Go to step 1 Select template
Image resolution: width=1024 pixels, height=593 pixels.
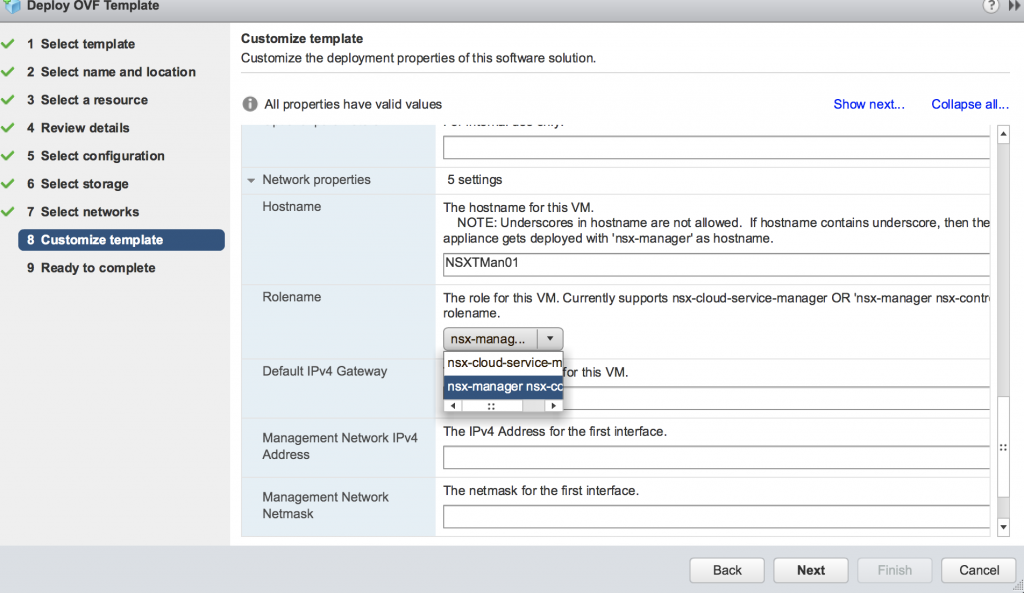(81, 44)
